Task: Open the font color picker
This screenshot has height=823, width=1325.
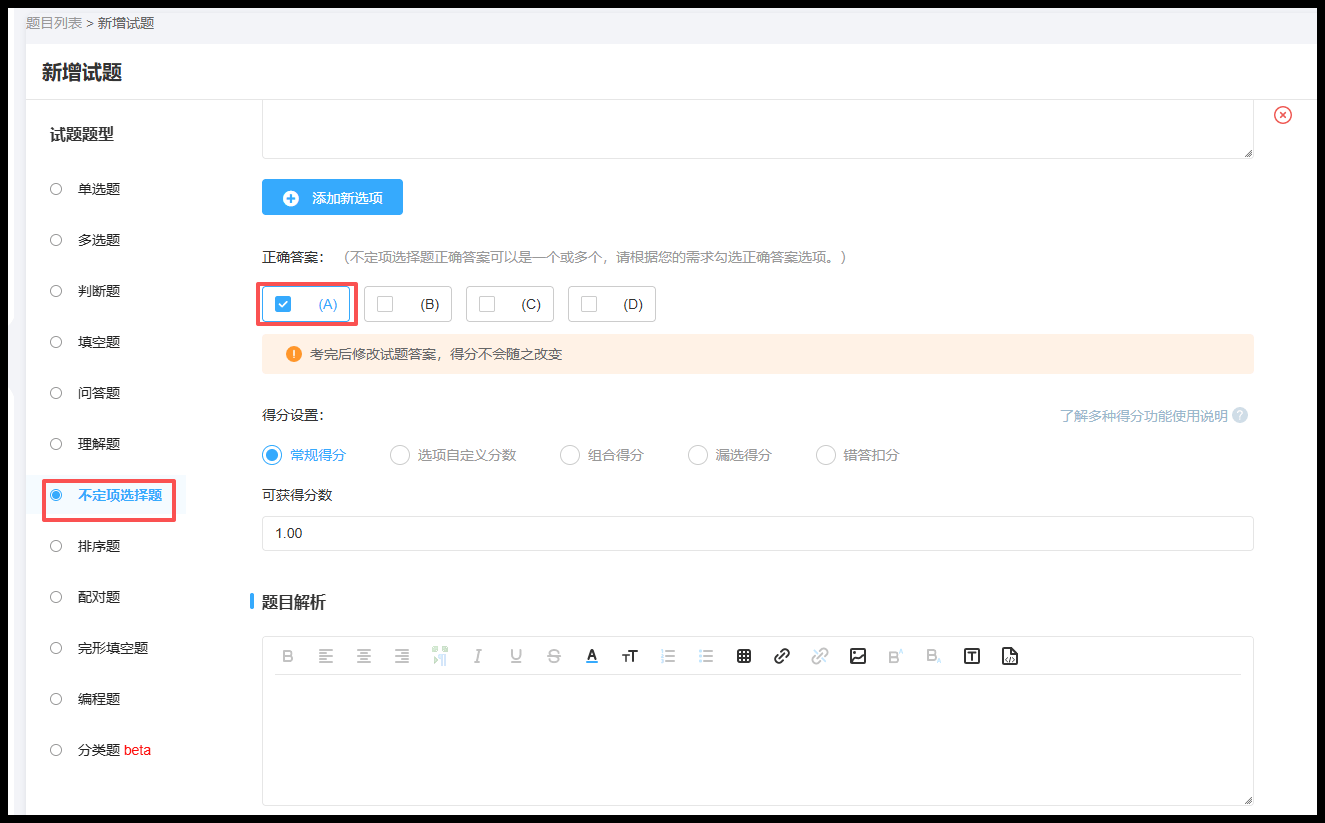Action: tap(592, 656)
